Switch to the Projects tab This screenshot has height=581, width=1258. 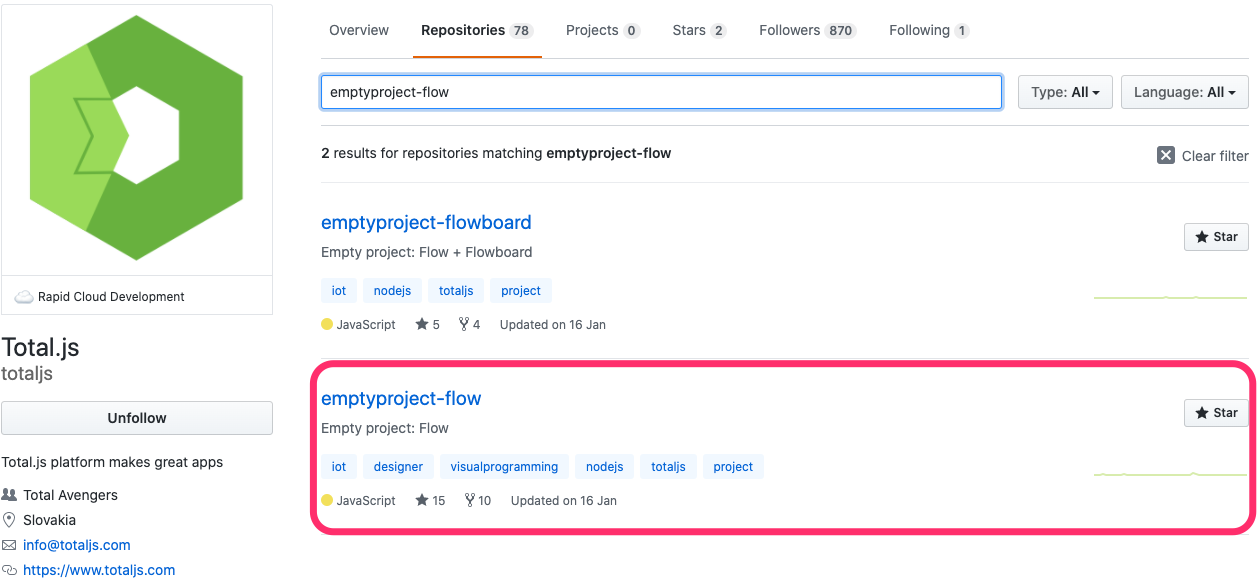[x=602, y=30]
